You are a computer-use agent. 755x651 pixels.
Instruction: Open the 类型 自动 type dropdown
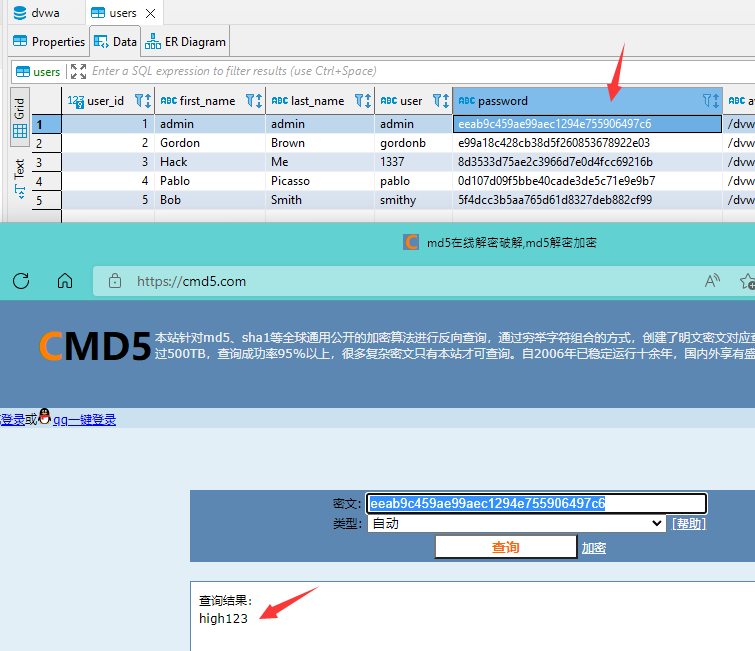click(516, 523)
